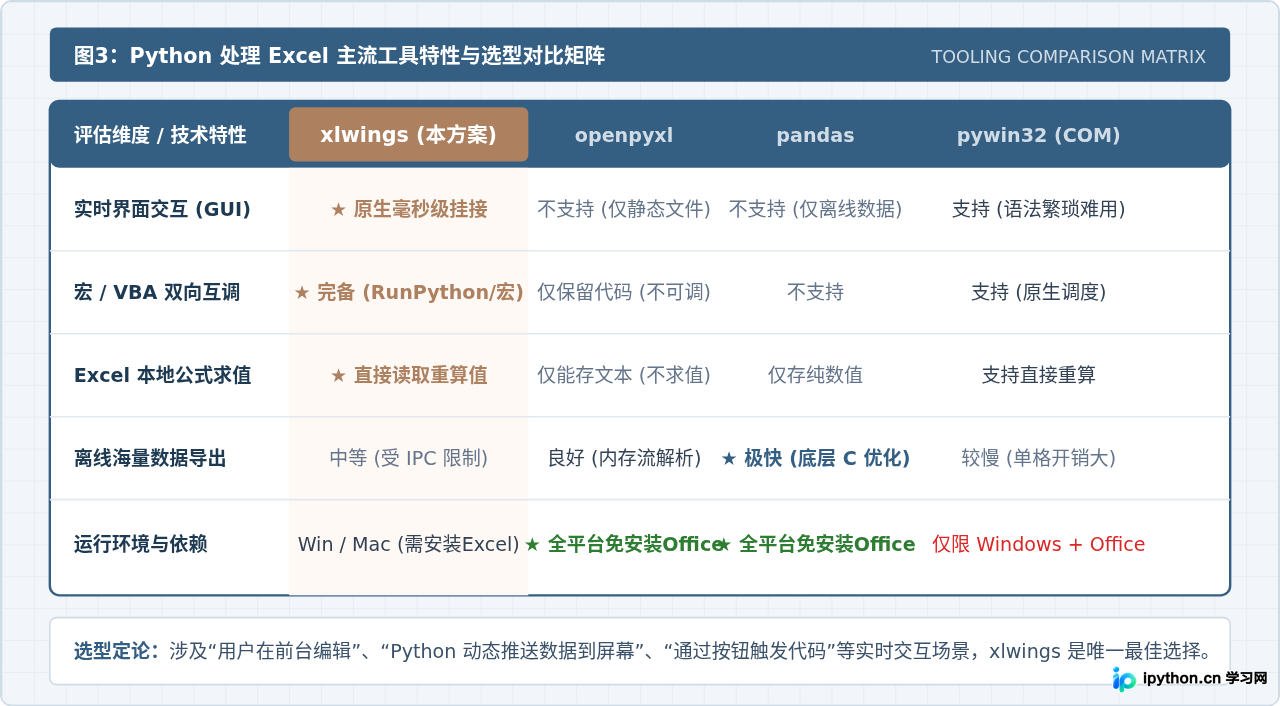Click the 仅限 Windows + Office cell
The image size is (1280, 706).
1038,544
